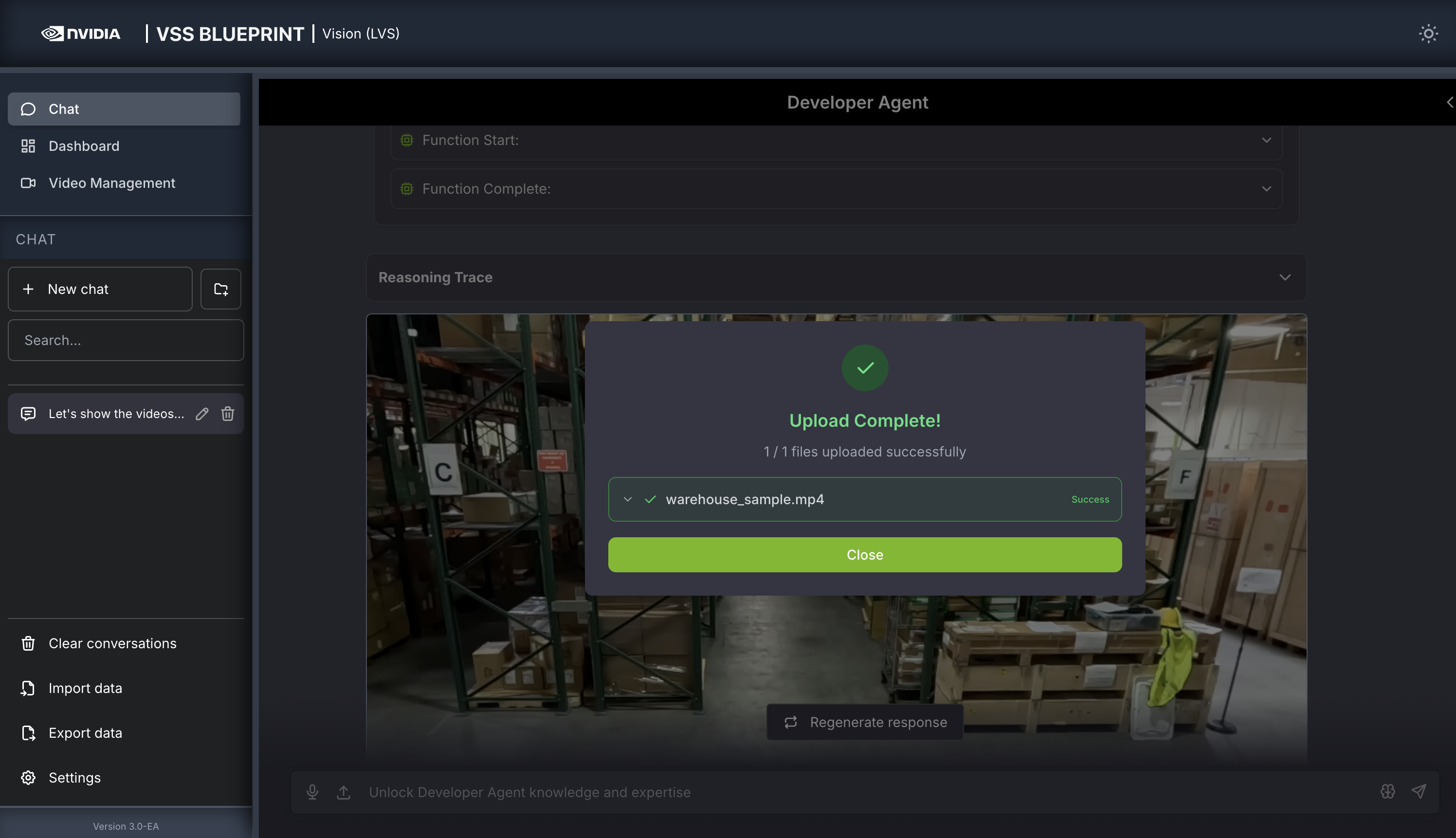1456x838 pixels.
Task: Click the Search conversations field
Action: (126, 340)
